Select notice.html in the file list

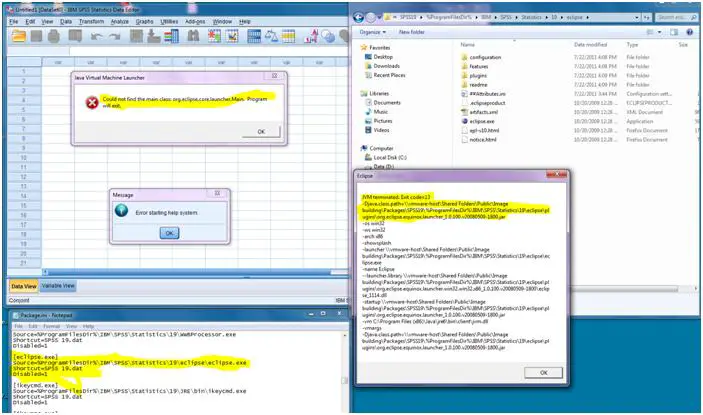coord(479,140)
